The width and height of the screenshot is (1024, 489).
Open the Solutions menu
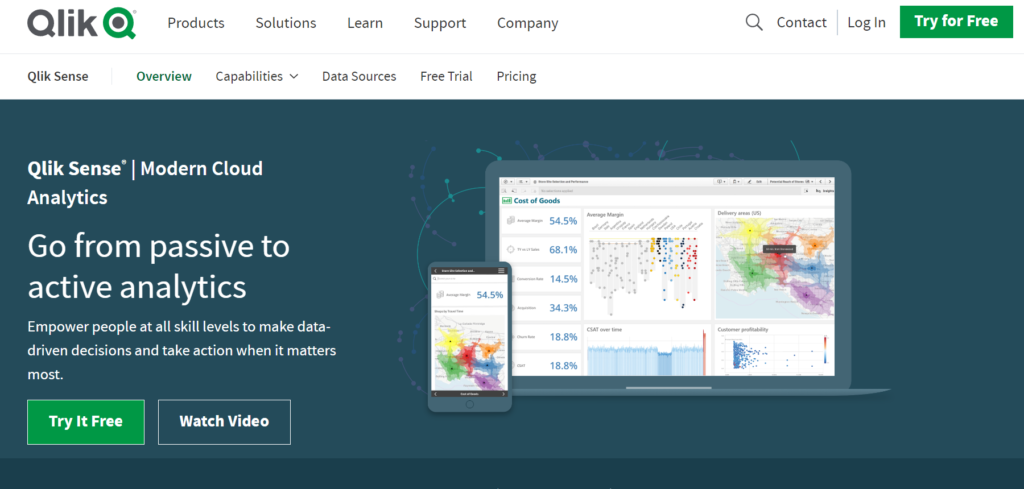pos(285,23)
